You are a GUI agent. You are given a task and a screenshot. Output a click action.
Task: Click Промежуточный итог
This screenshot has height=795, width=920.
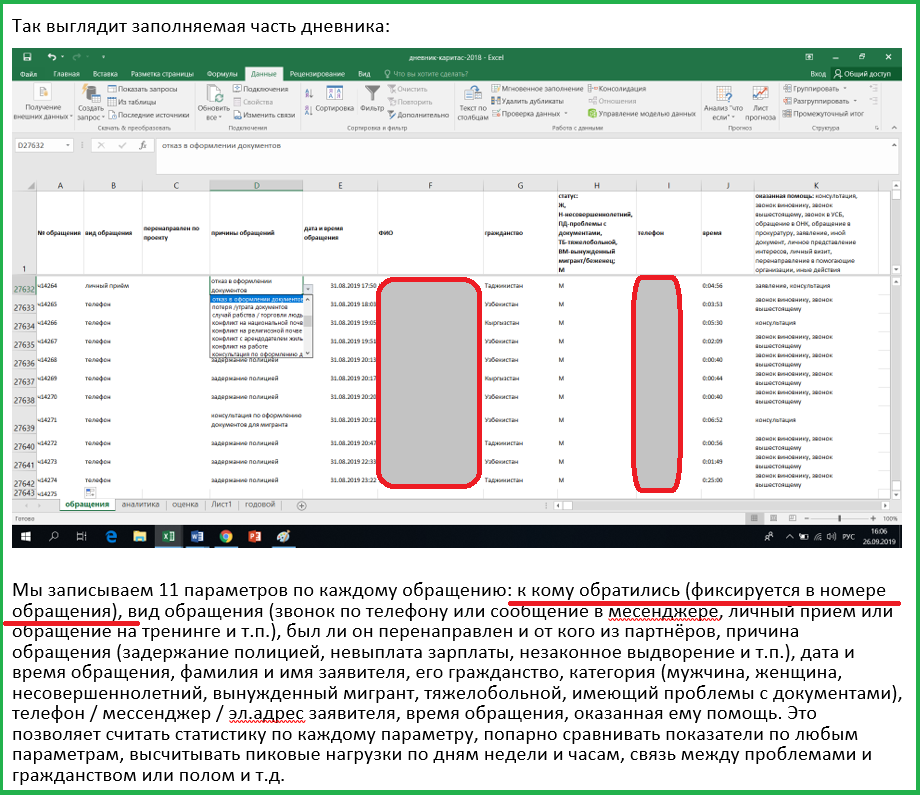823,114
